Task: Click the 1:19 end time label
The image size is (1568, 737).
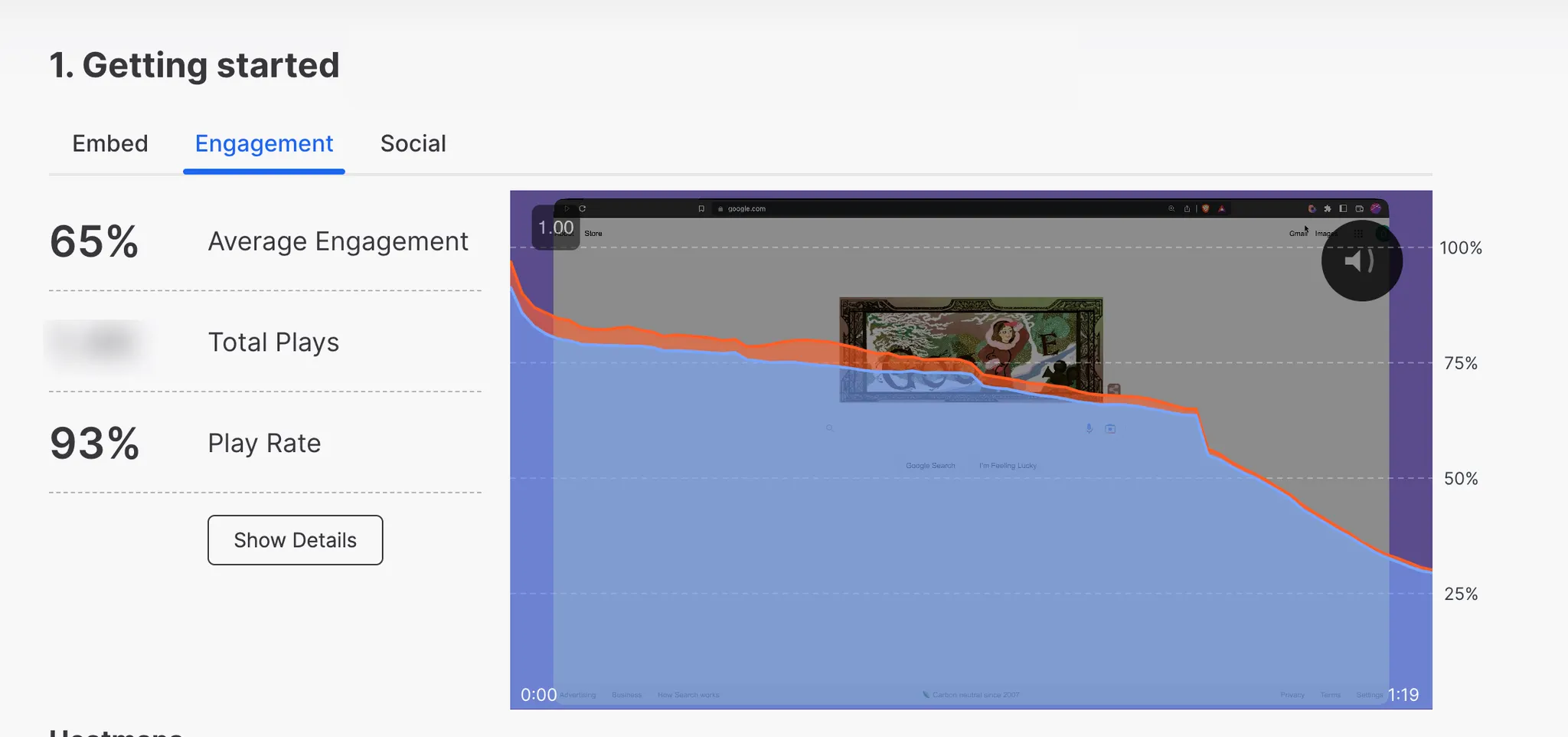Action: click(x=1403, y=695)
